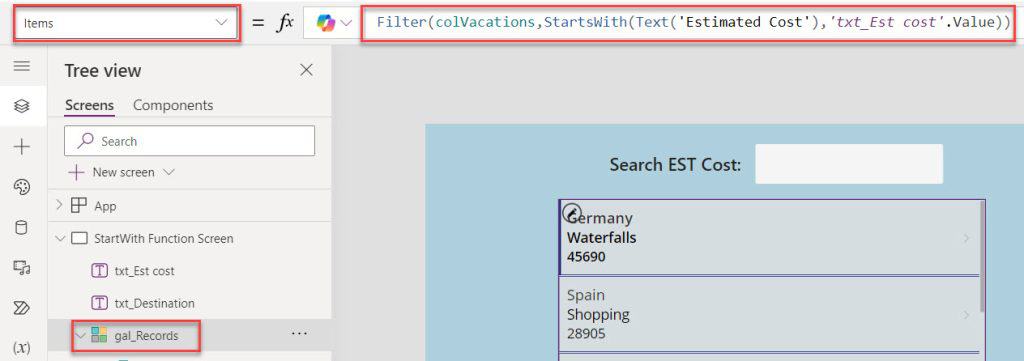
Task: Open the Tree view layers icon
Action: [x=22, y=106]
